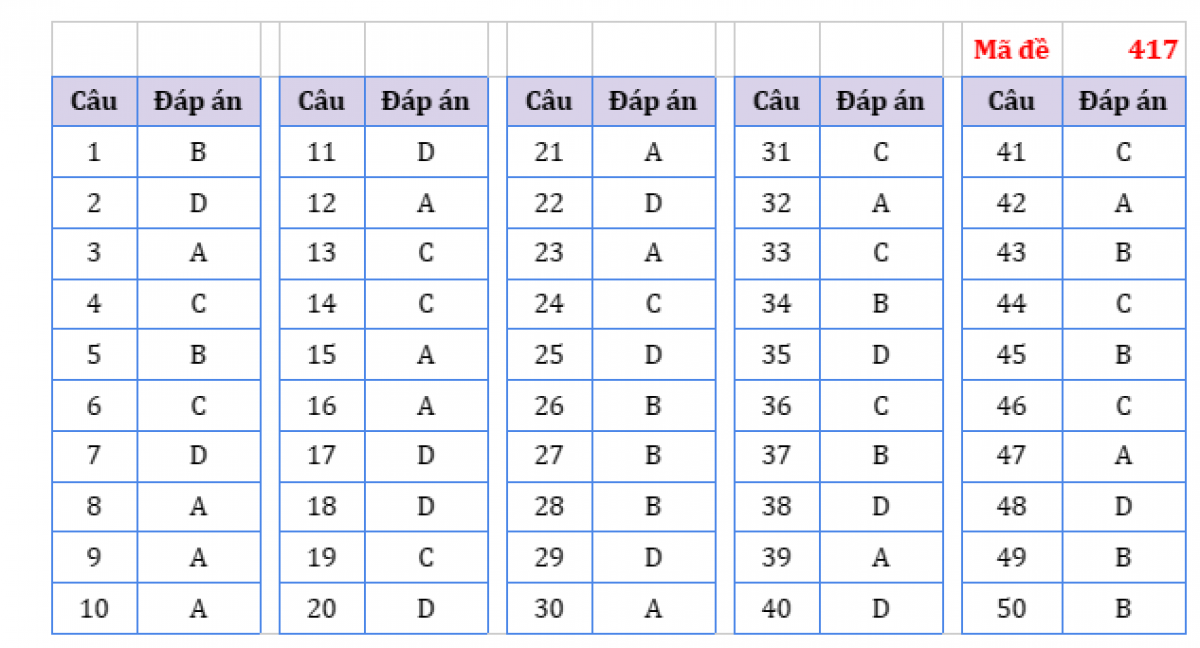Screen dimensions: 1200x648
Task: Click the question 31 number cell
Action: (777, 152)
